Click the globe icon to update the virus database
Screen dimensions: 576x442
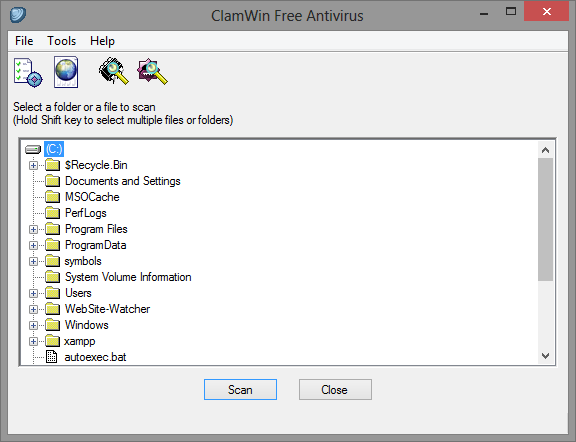click(66, 72)
